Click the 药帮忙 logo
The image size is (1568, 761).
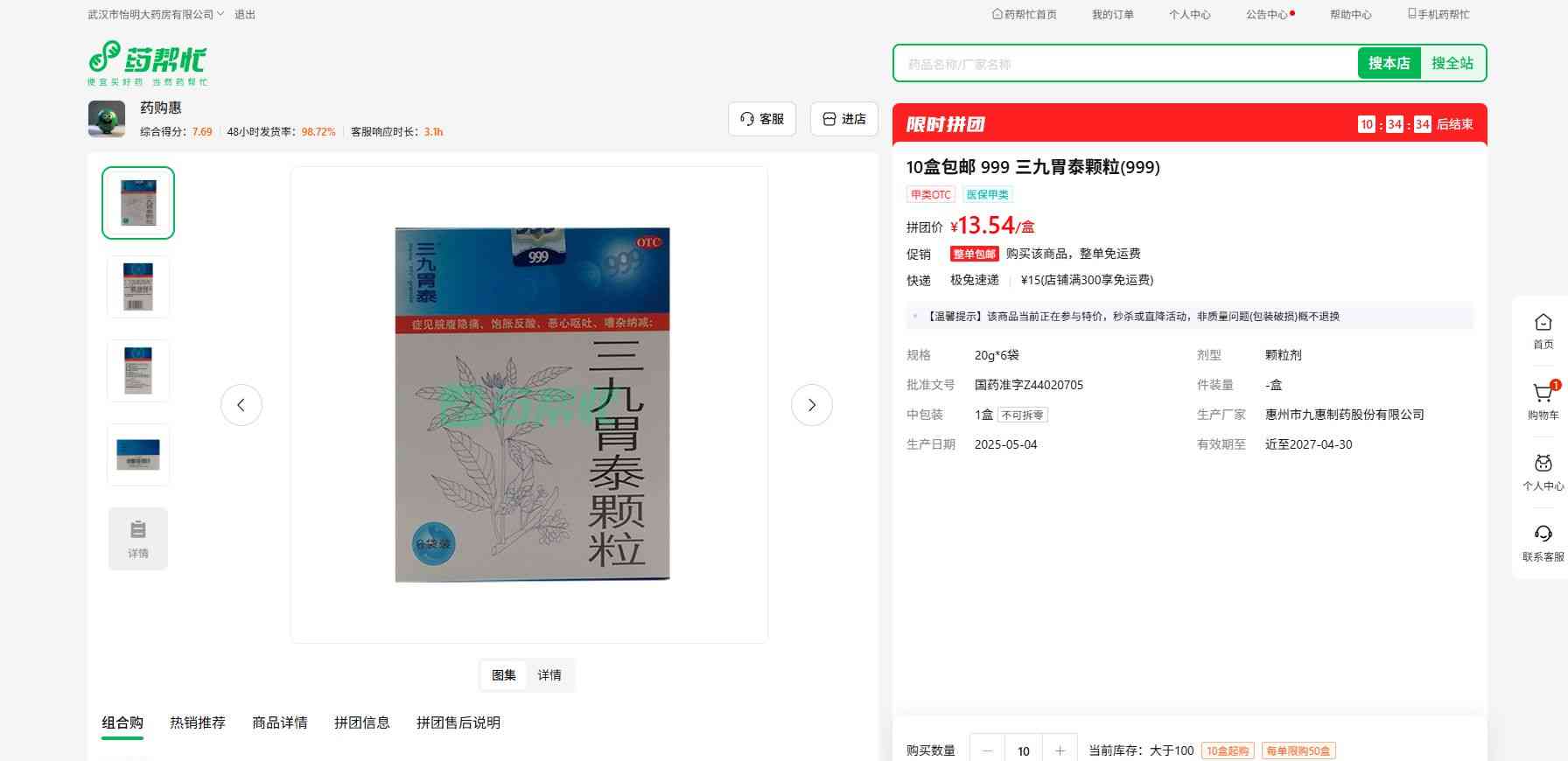pos(147,62)
